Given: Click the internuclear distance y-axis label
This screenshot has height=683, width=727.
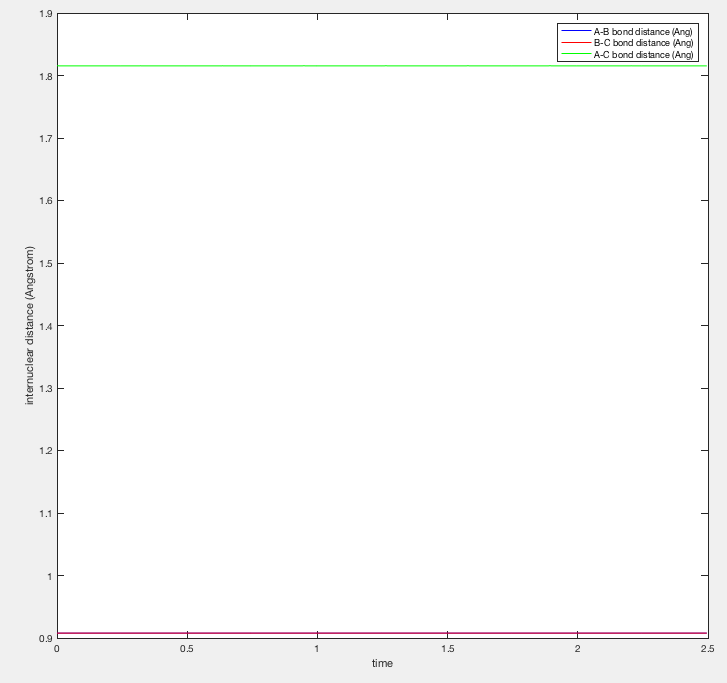Looking at the screenshot, I should click(x=30, y=326).
